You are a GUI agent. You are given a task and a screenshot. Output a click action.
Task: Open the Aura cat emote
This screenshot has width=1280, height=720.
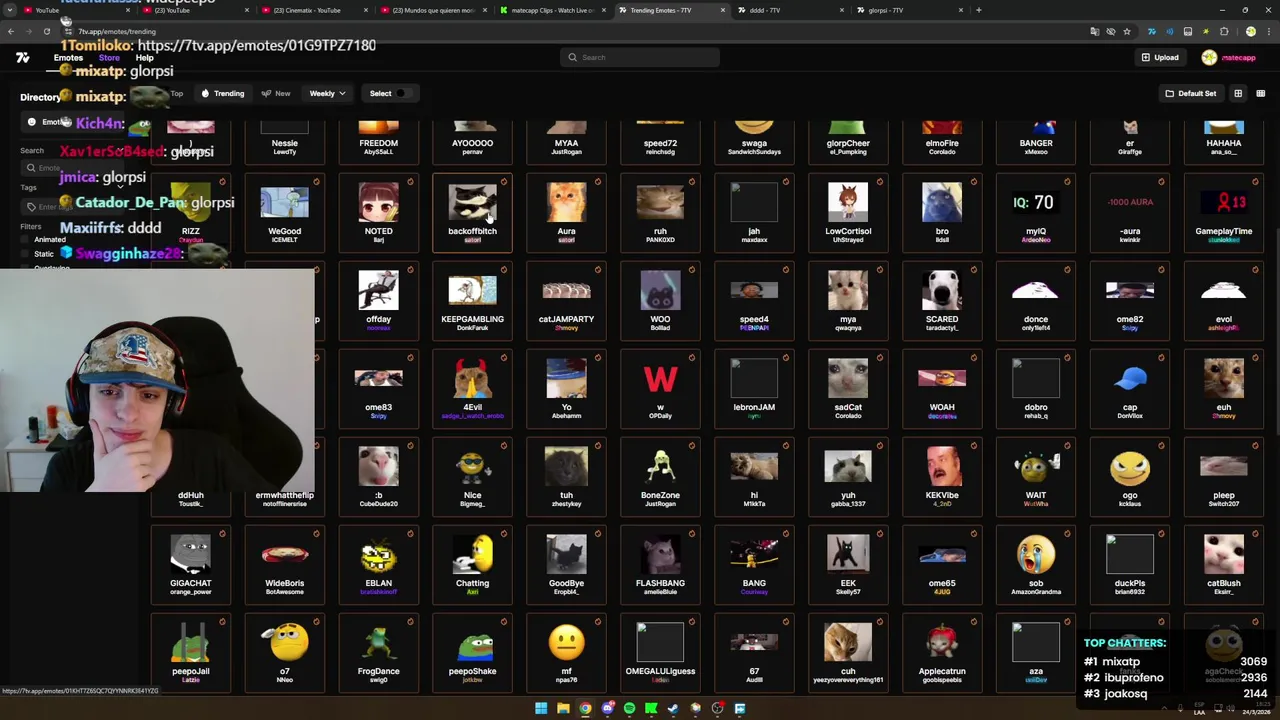[566, 212]
